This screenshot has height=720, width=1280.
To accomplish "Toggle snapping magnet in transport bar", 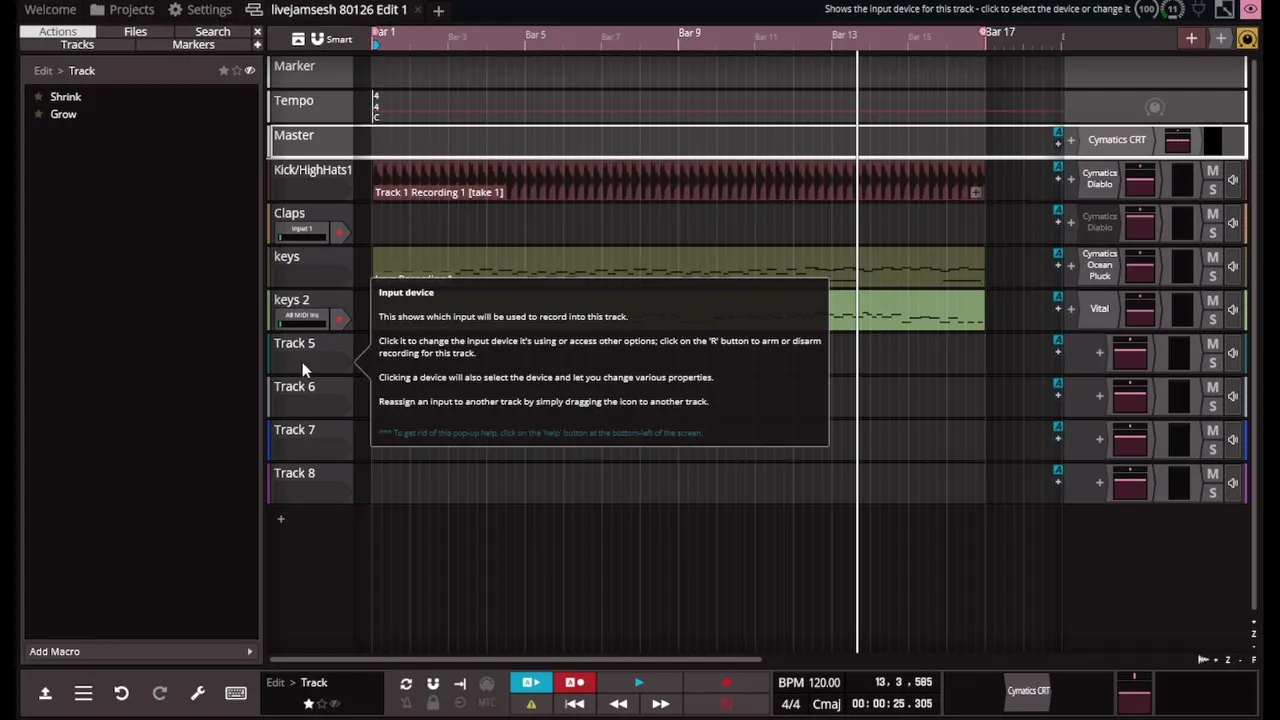I will pyautogui.click(x=433, y=684).
